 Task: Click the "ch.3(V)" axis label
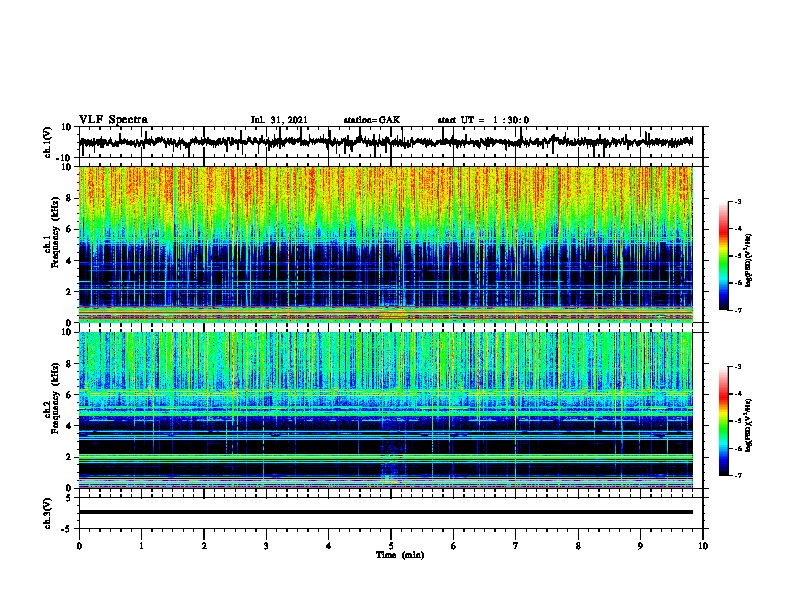[48, 513]
